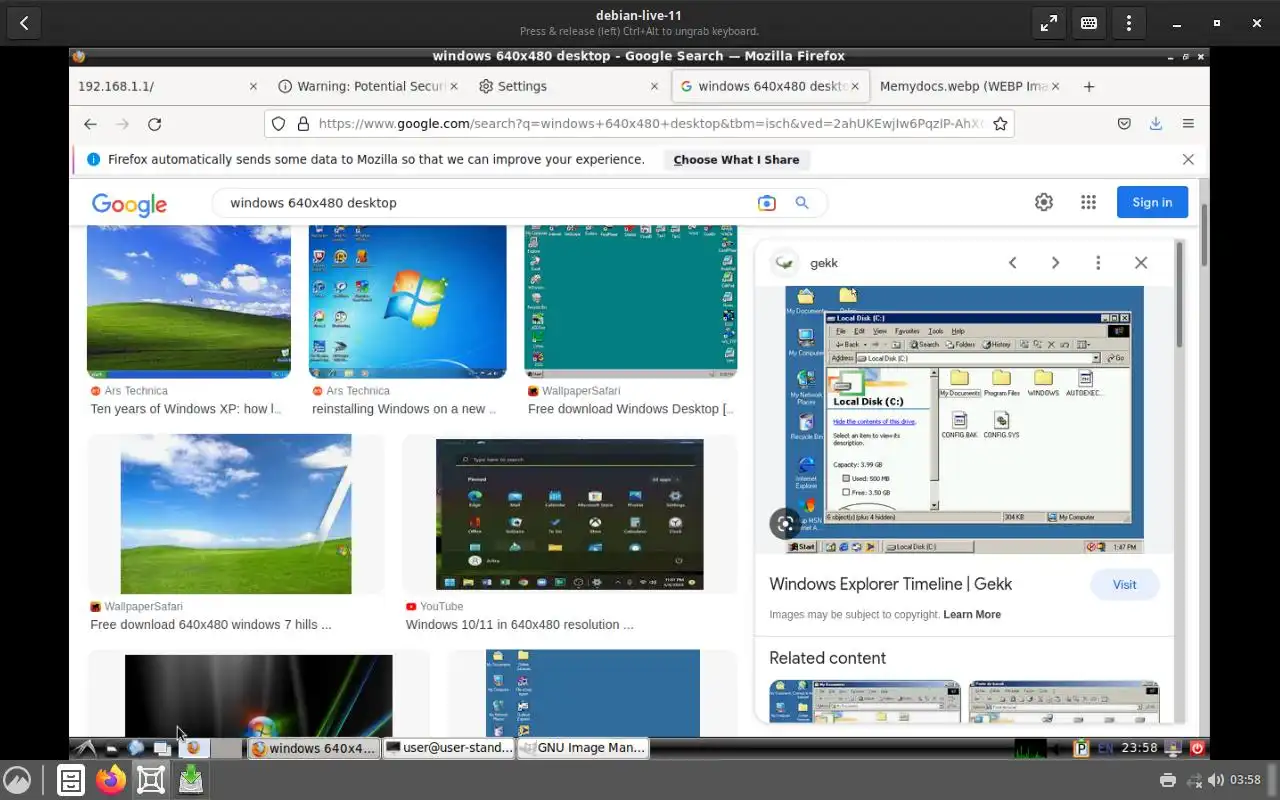
Task: Open the GNU Image Man... taskbar entry
Action: coord(583,747)
